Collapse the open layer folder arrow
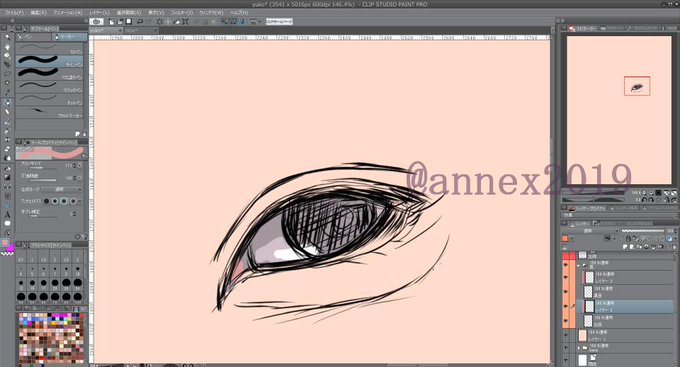Image resolution: width=680 pixels, height=367 pixels. (x=579, y=264)
